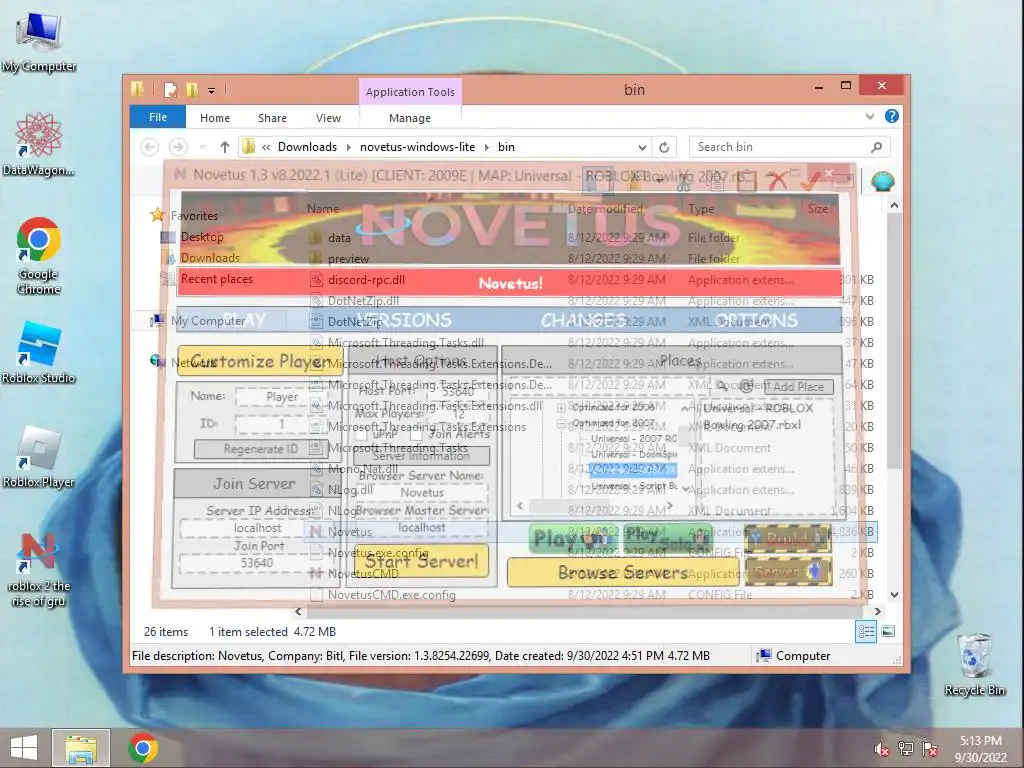Screen dimensions: 1024x768
Task: Open My Computer desktop icon
Action: pos(39,43)
